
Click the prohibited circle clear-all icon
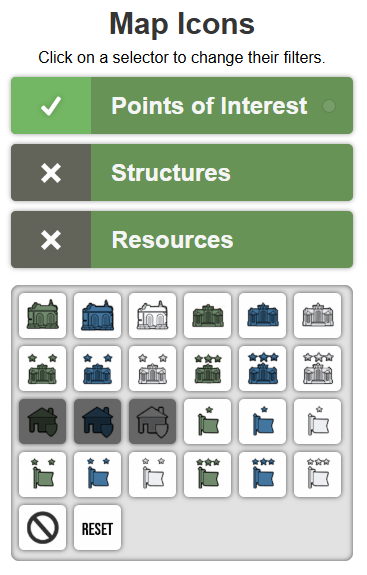click(x=43, y=528)
